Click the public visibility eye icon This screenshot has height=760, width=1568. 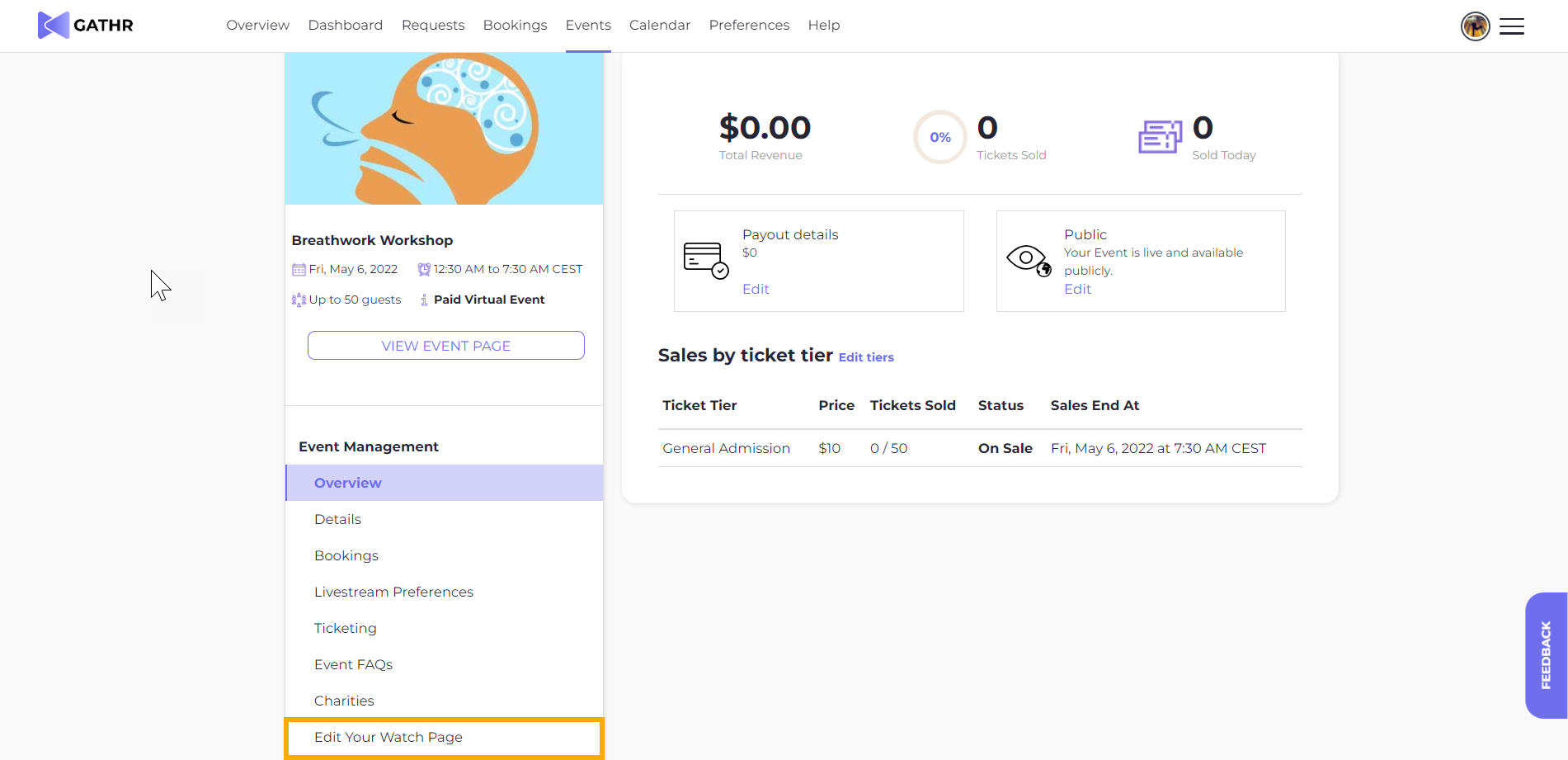pos(1029,261)
